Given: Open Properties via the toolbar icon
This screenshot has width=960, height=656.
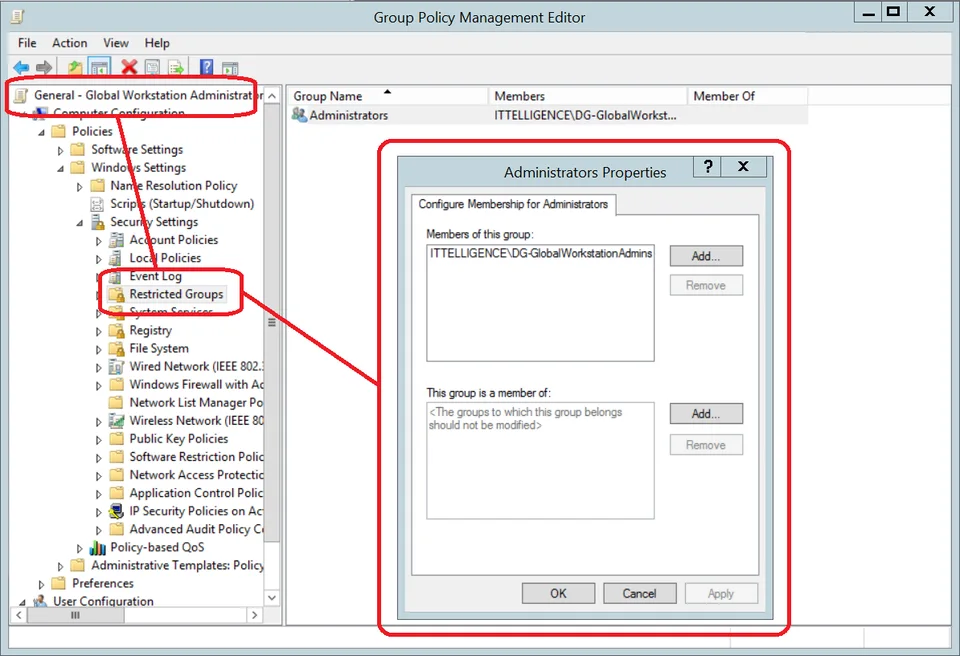Looking at the screenshot, I should [x=152, y=67].
